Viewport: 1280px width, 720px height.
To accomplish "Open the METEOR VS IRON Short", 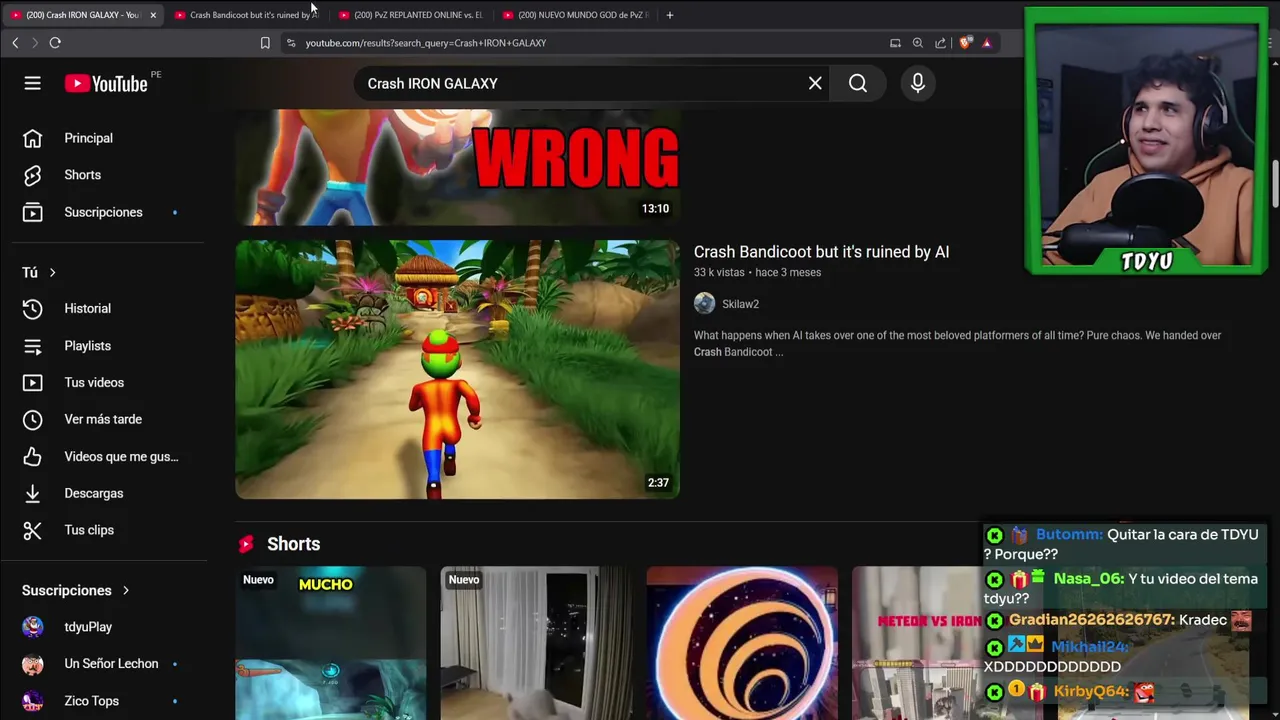I will pyautogui.click(x=916, y=643).
